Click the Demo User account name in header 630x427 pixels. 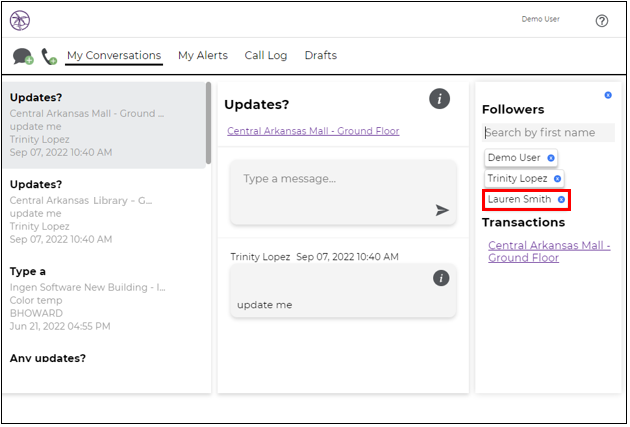click(540, 19)
